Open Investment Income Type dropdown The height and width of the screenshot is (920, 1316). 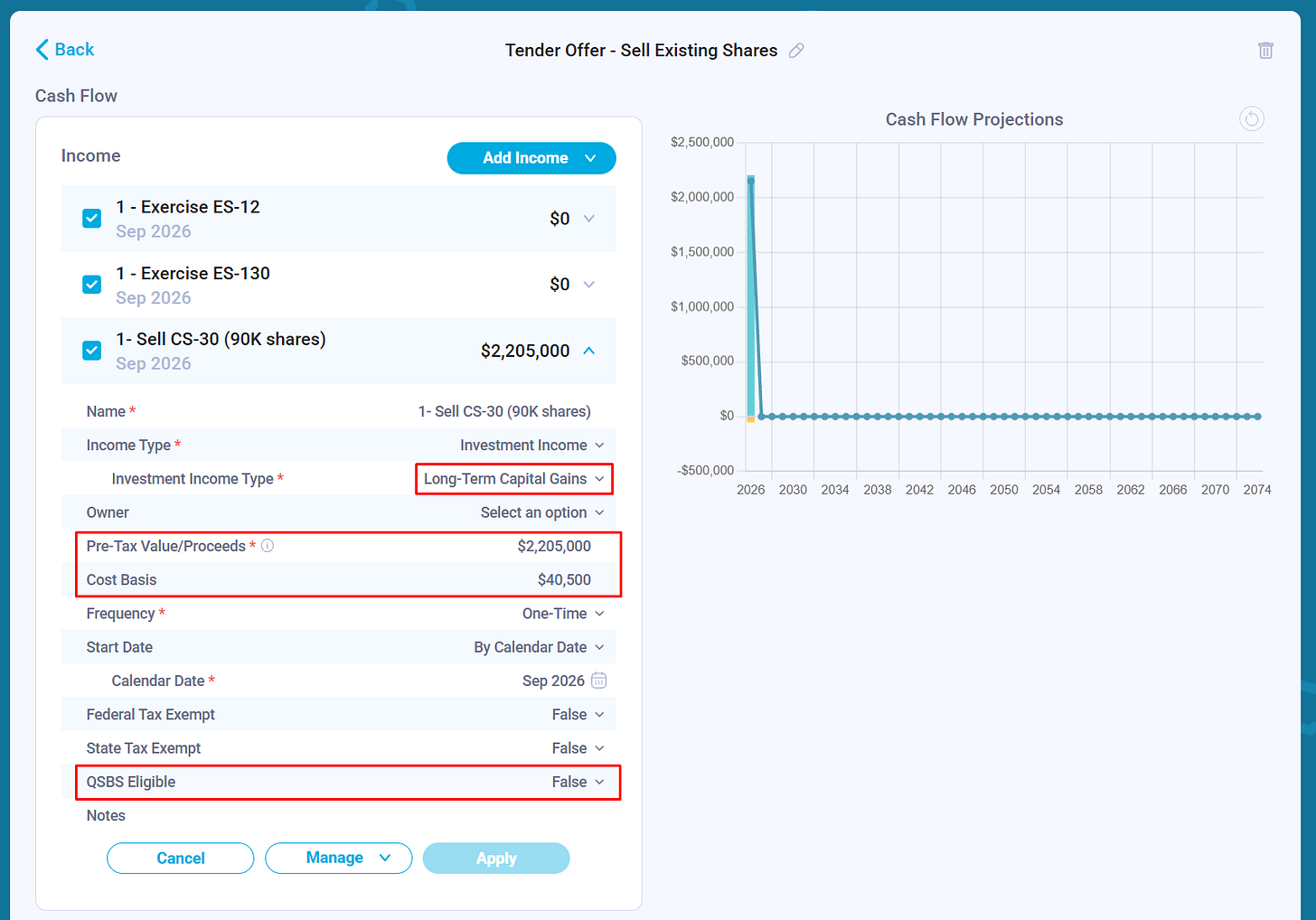(x=514, y=479)
